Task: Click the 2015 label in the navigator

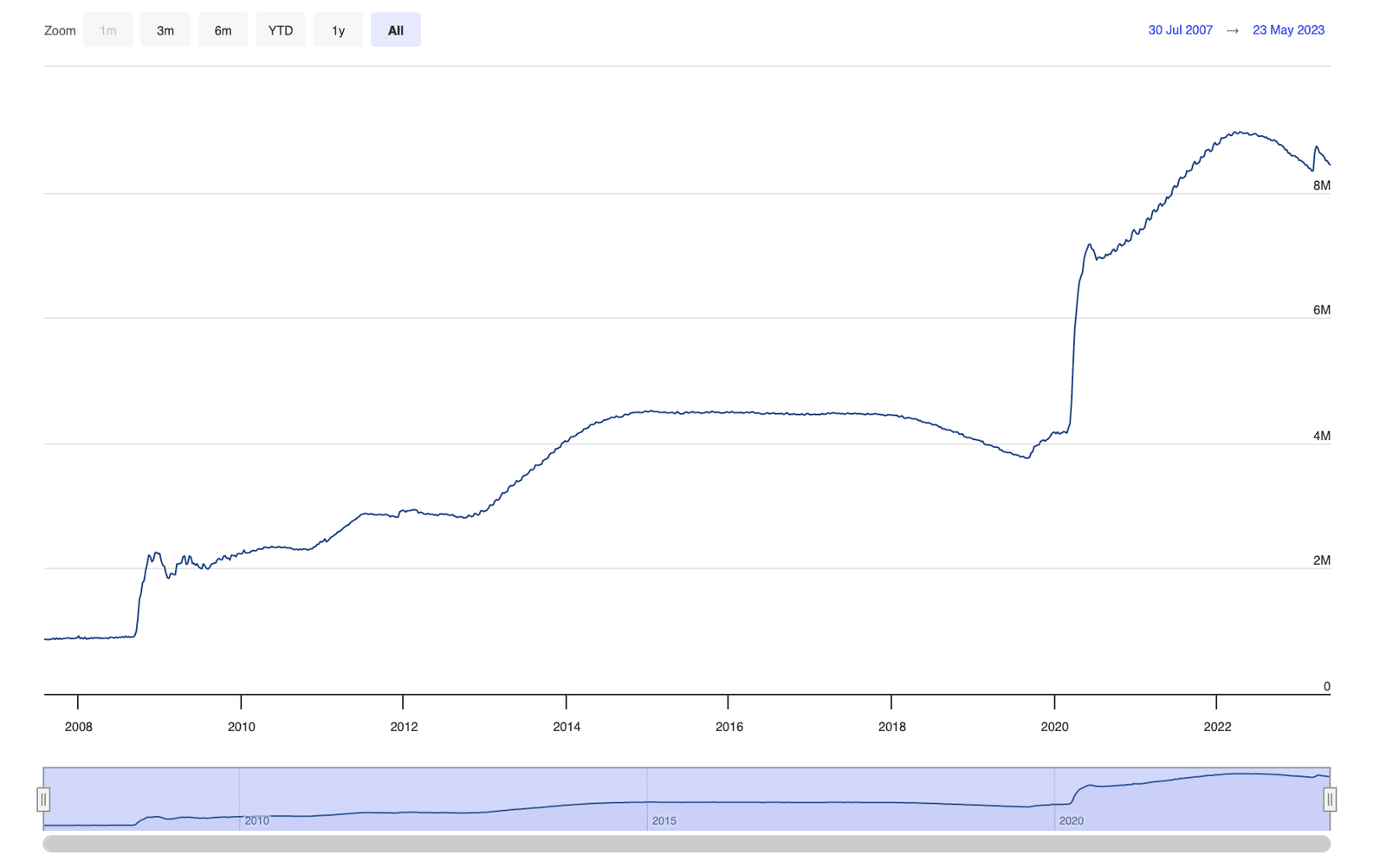Action: [x=664, y=820]
